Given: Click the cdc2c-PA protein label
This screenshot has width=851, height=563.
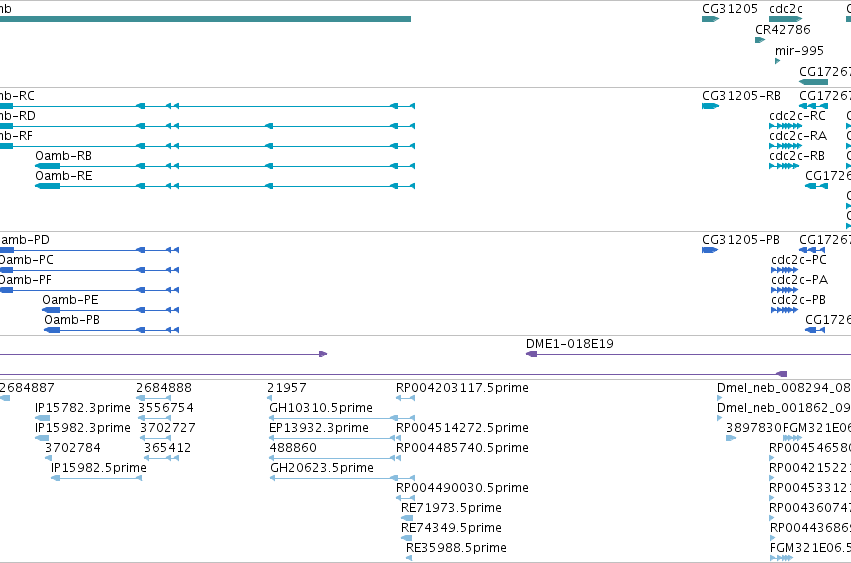Looking at the screenshot, I should click(x=799, y=280).
